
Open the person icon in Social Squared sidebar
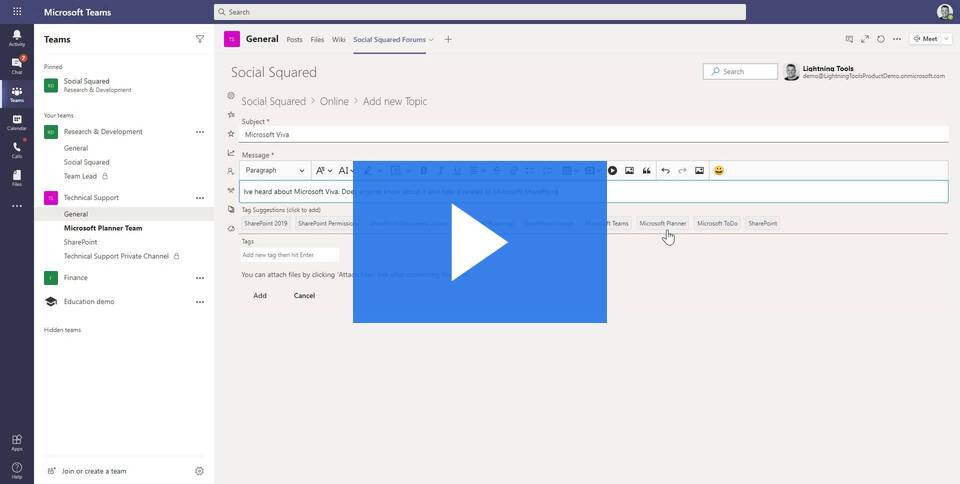231,171
